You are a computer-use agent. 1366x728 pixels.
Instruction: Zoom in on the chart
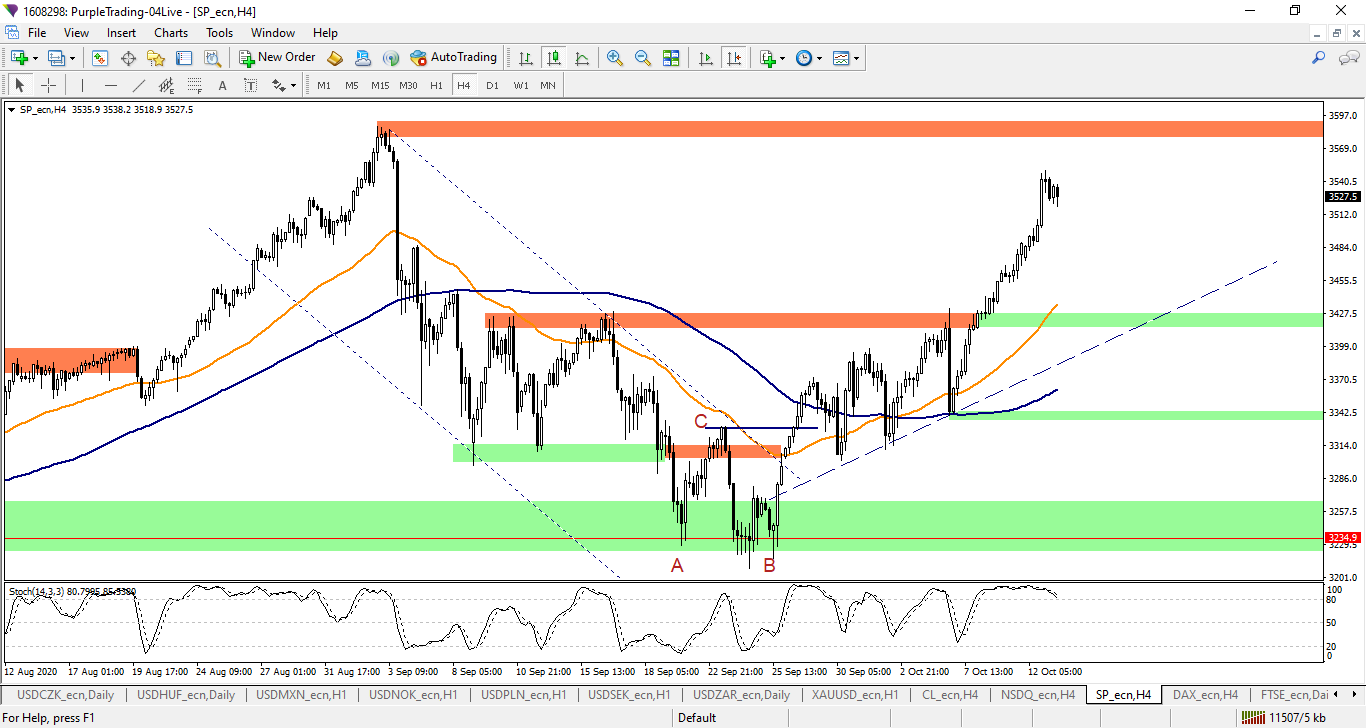pos(615,58)
